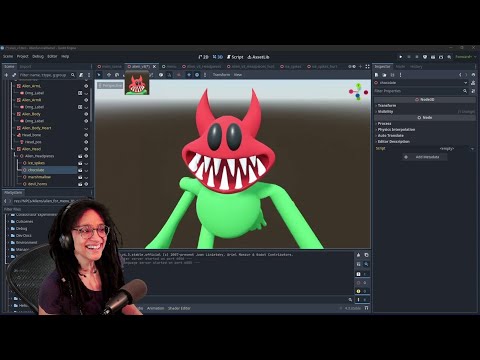Toggle visibility of devil_horns node
The width and height of the screenshot is (480, 360).
[x=86, y=184]
